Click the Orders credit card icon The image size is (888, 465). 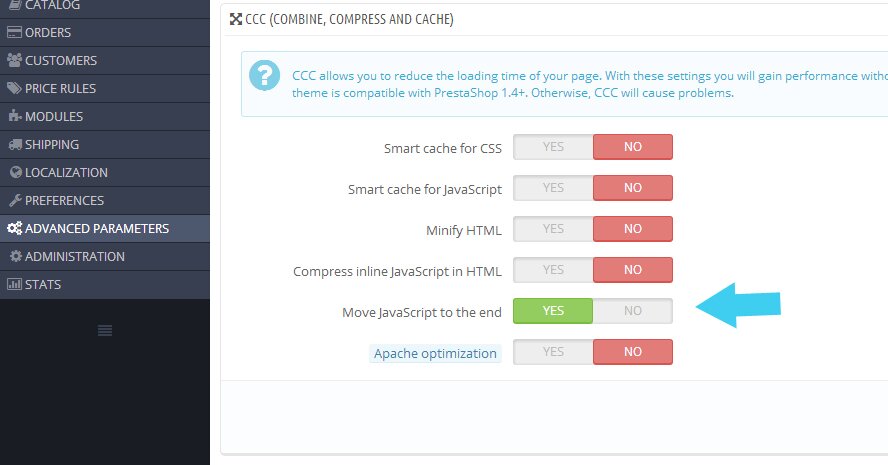click(x=14, y=32)
